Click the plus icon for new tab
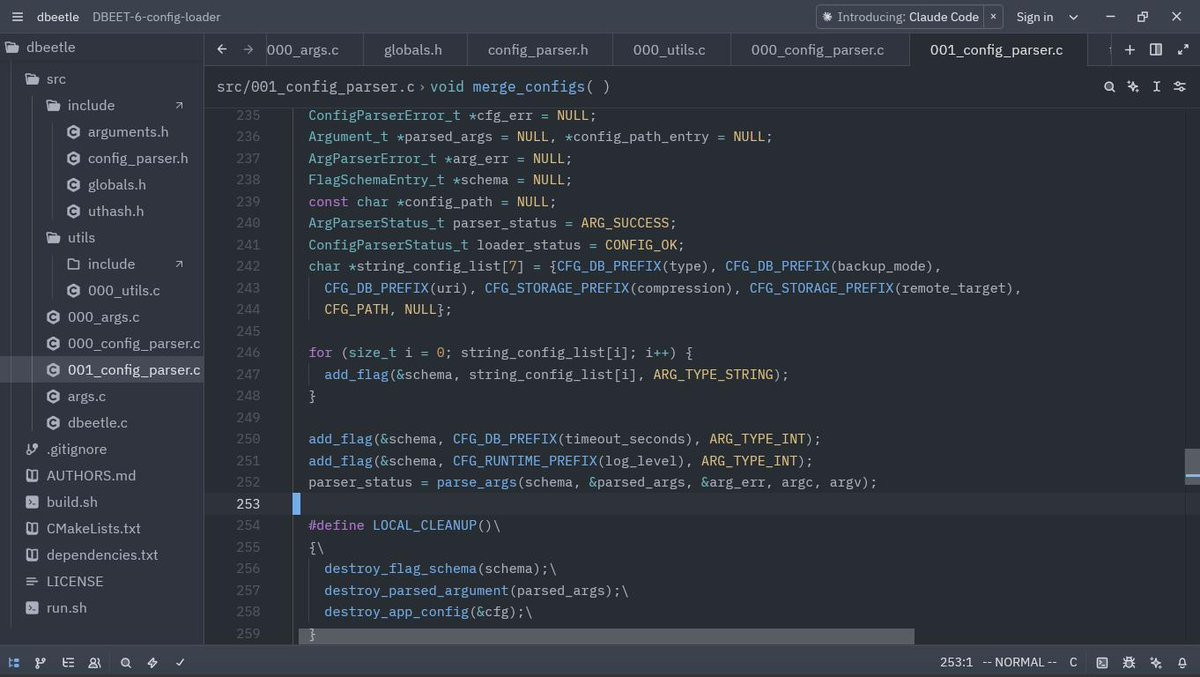This screenshot has width=1200, height=677. point(1130,50)
